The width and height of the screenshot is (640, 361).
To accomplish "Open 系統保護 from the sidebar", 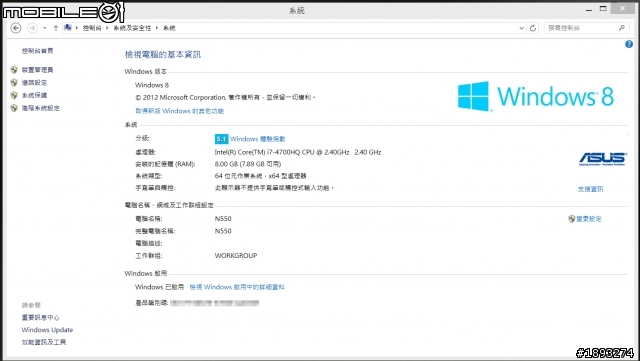I will (x=34, y=95).
